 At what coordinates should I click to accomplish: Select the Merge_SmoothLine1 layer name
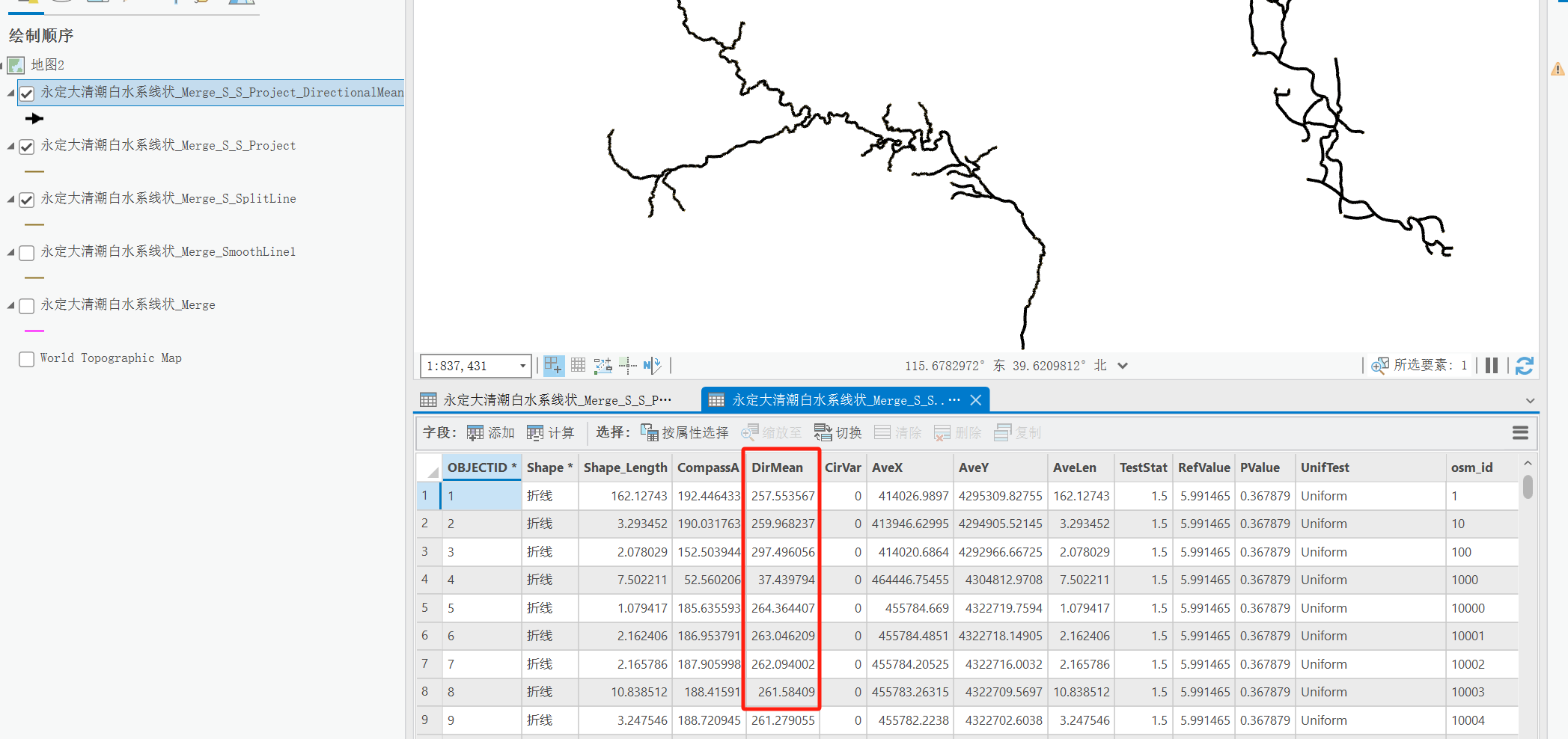168,252
